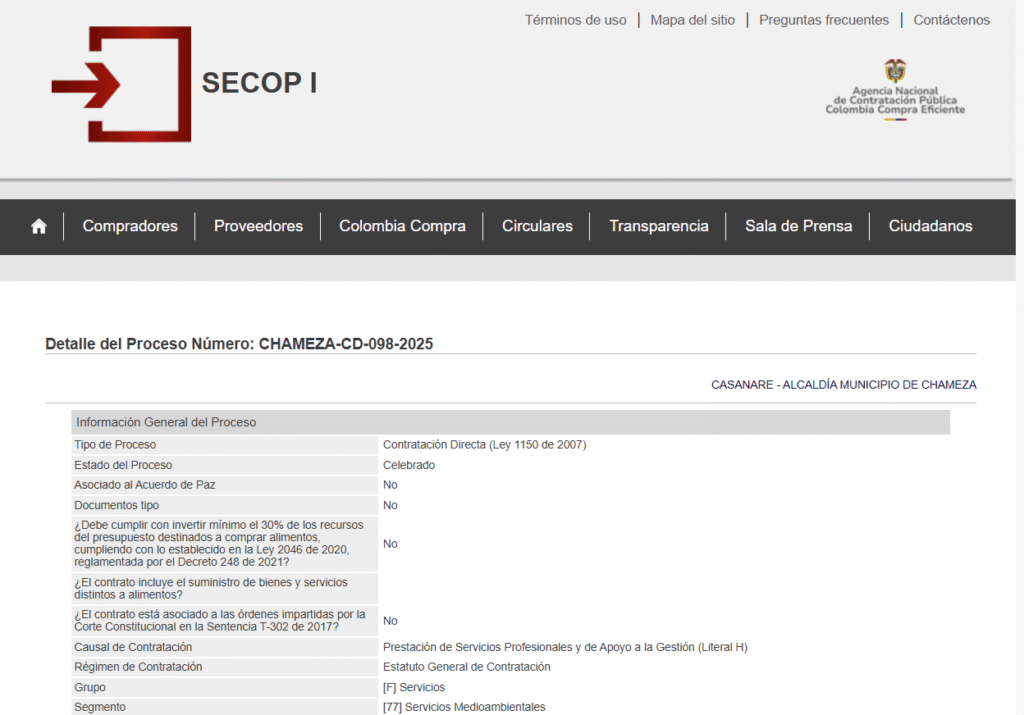Open the Términos de uso link
Screen dimensions: 1024x715
pos(575,20)
